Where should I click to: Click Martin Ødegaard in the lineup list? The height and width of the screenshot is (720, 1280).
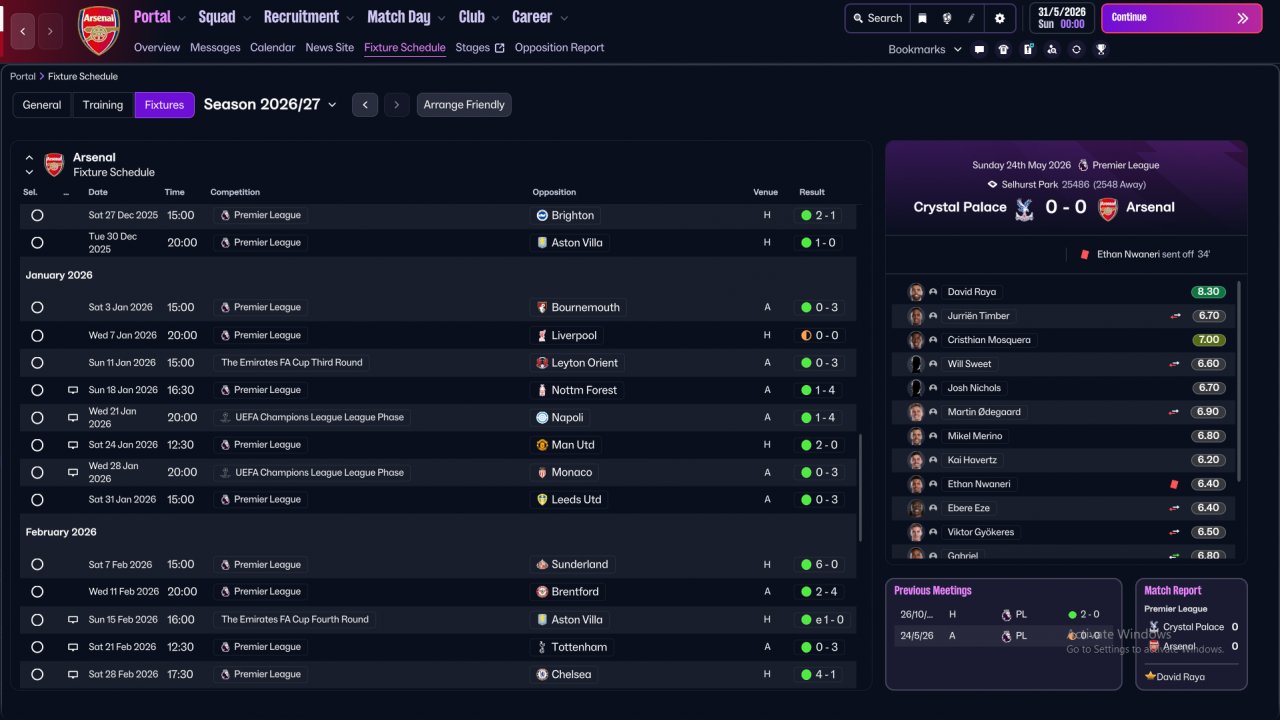[x=984, y=412]
